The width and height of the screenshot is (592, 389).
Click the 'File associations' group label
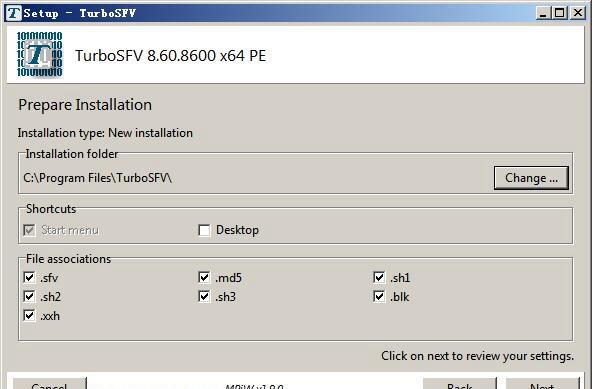tap(68, 259)
